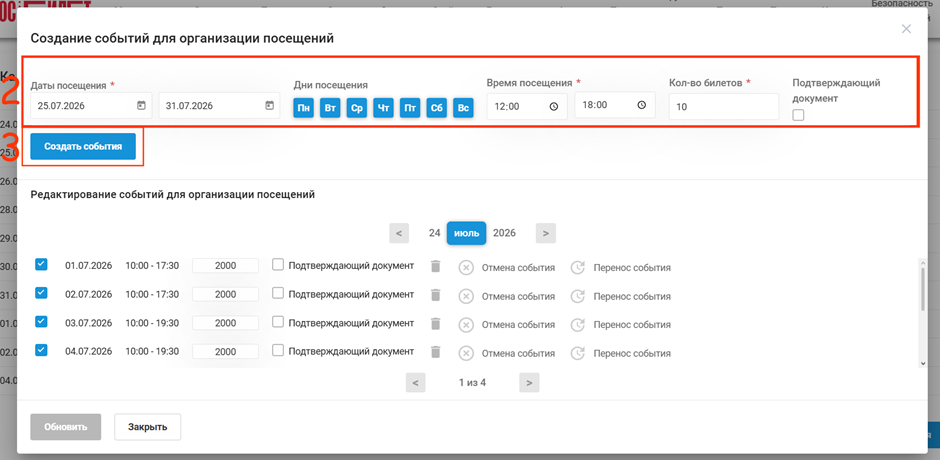Enable Подтверждающий документ for 03.07.2026 event
This screenshot has width=940, height=460.
278,322
